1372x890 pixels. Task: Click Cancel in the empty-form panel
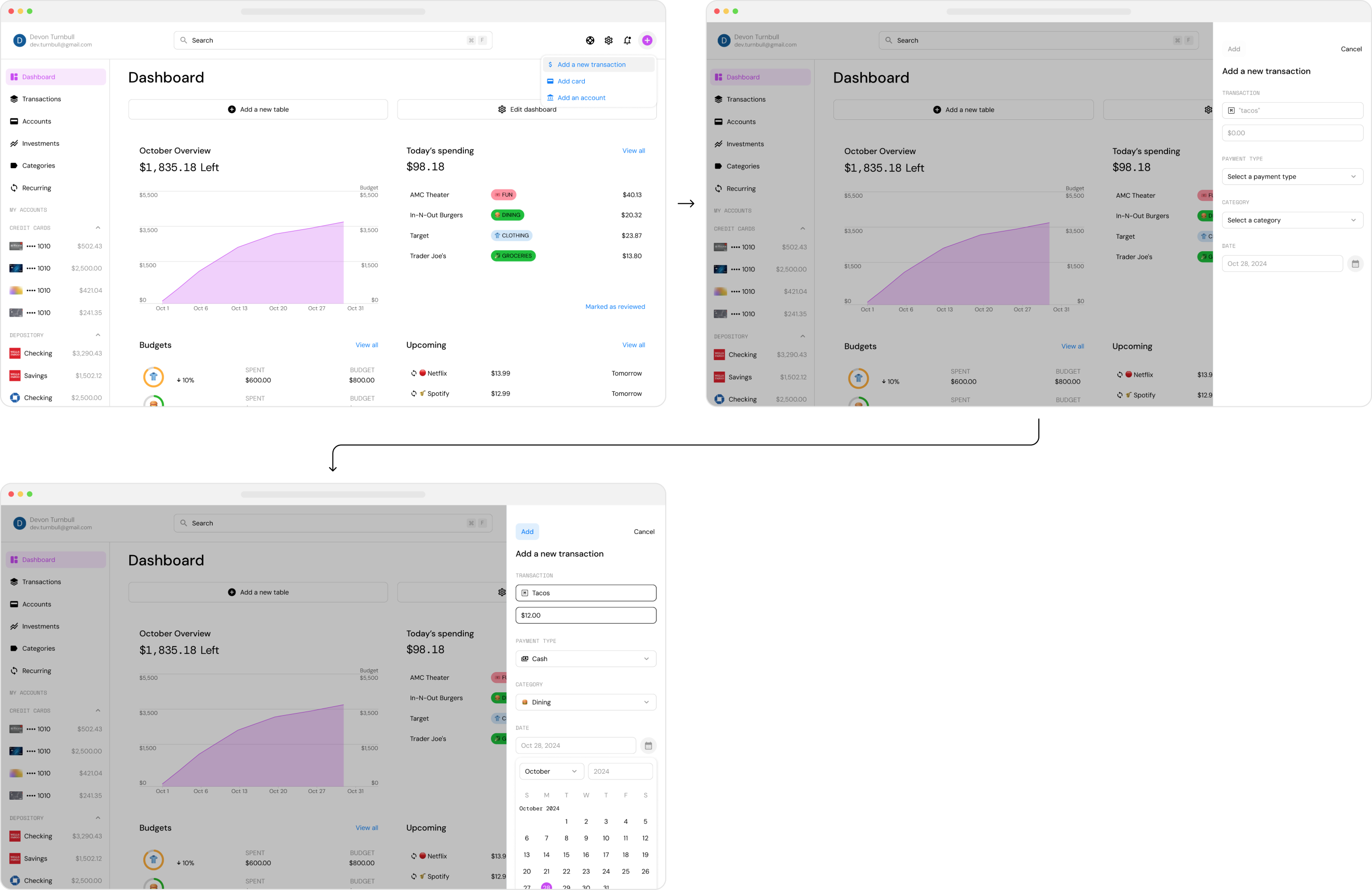pyautogui.click(x=1351, y=49)
